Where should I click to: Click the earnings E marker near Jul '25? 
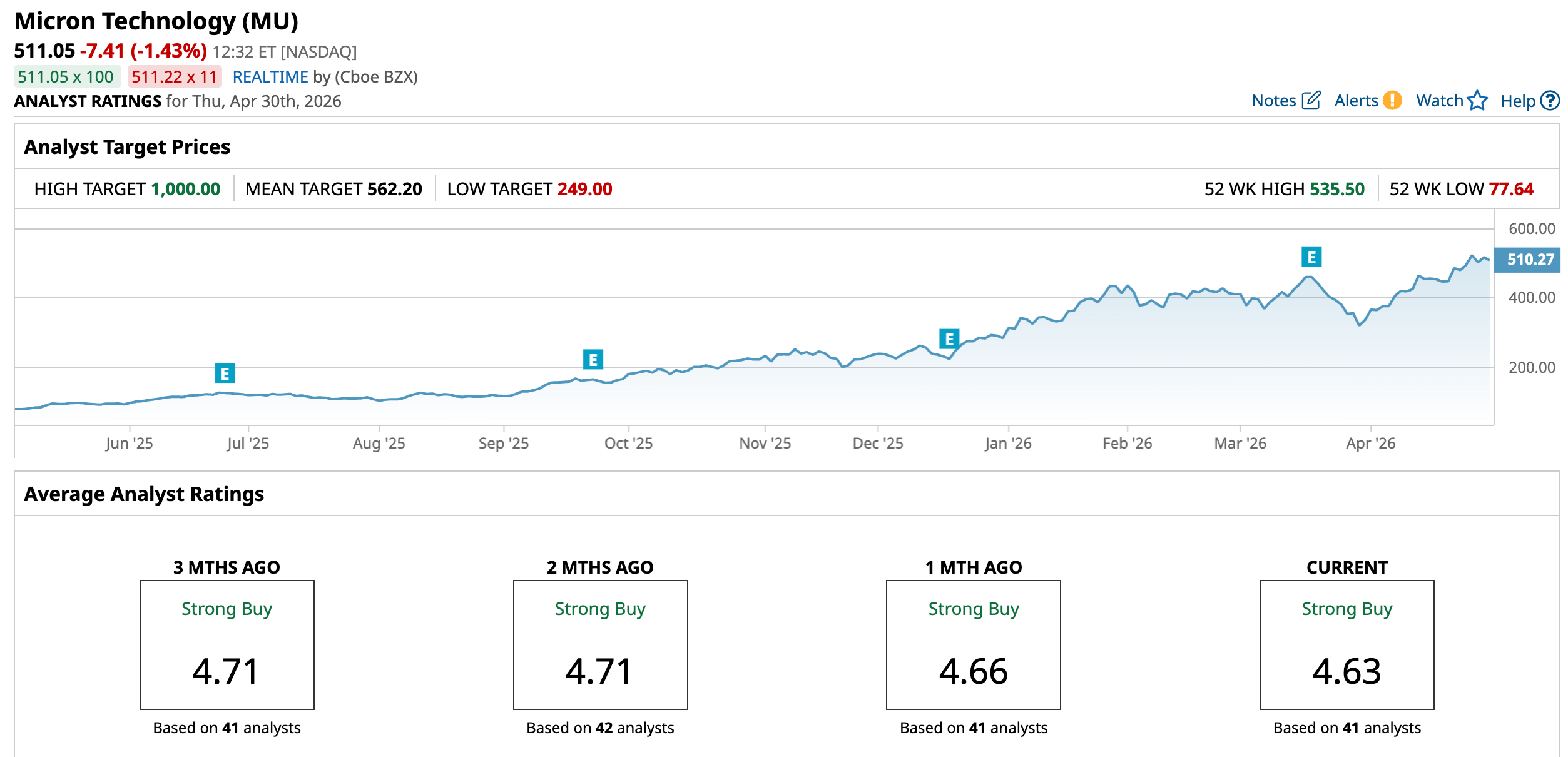coord(225,373)
